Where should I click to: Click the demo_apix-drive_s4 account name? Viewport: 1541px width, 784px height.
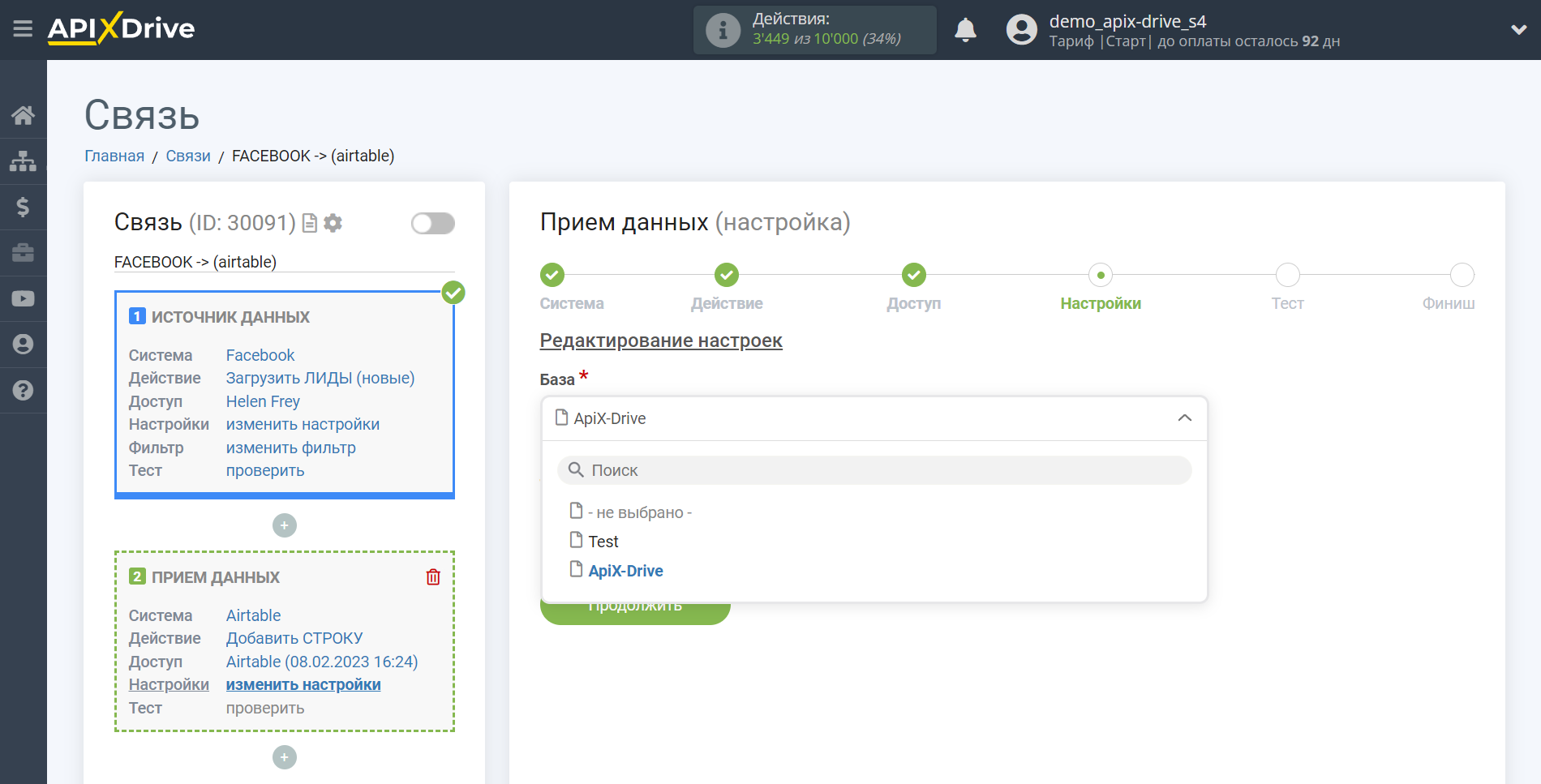click(x=1127, y=21)
